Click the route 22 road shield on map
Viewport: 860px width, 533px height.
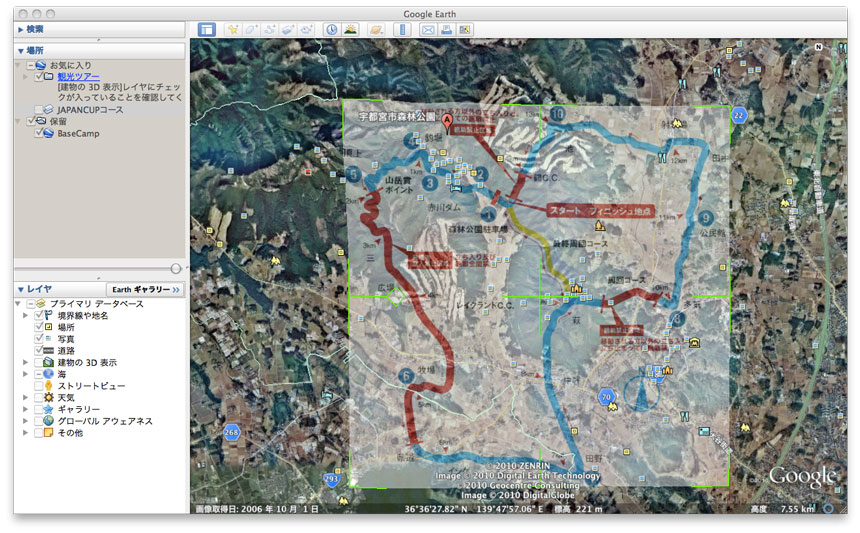pyautogui.click(x=739, y=115)
